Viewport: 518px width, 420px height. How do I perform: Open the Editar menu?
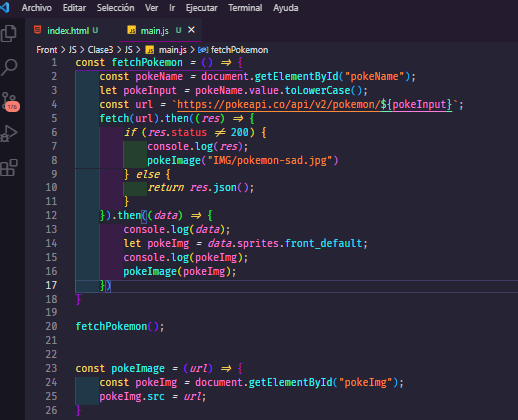coord(74,8)
